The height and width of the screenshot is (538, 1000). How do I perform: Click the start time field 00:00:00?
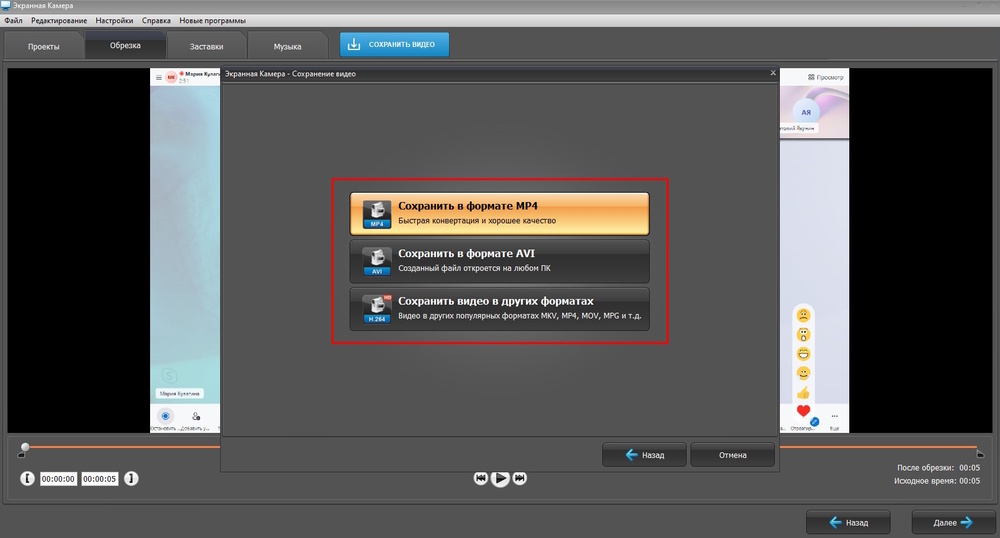[58, 479]
